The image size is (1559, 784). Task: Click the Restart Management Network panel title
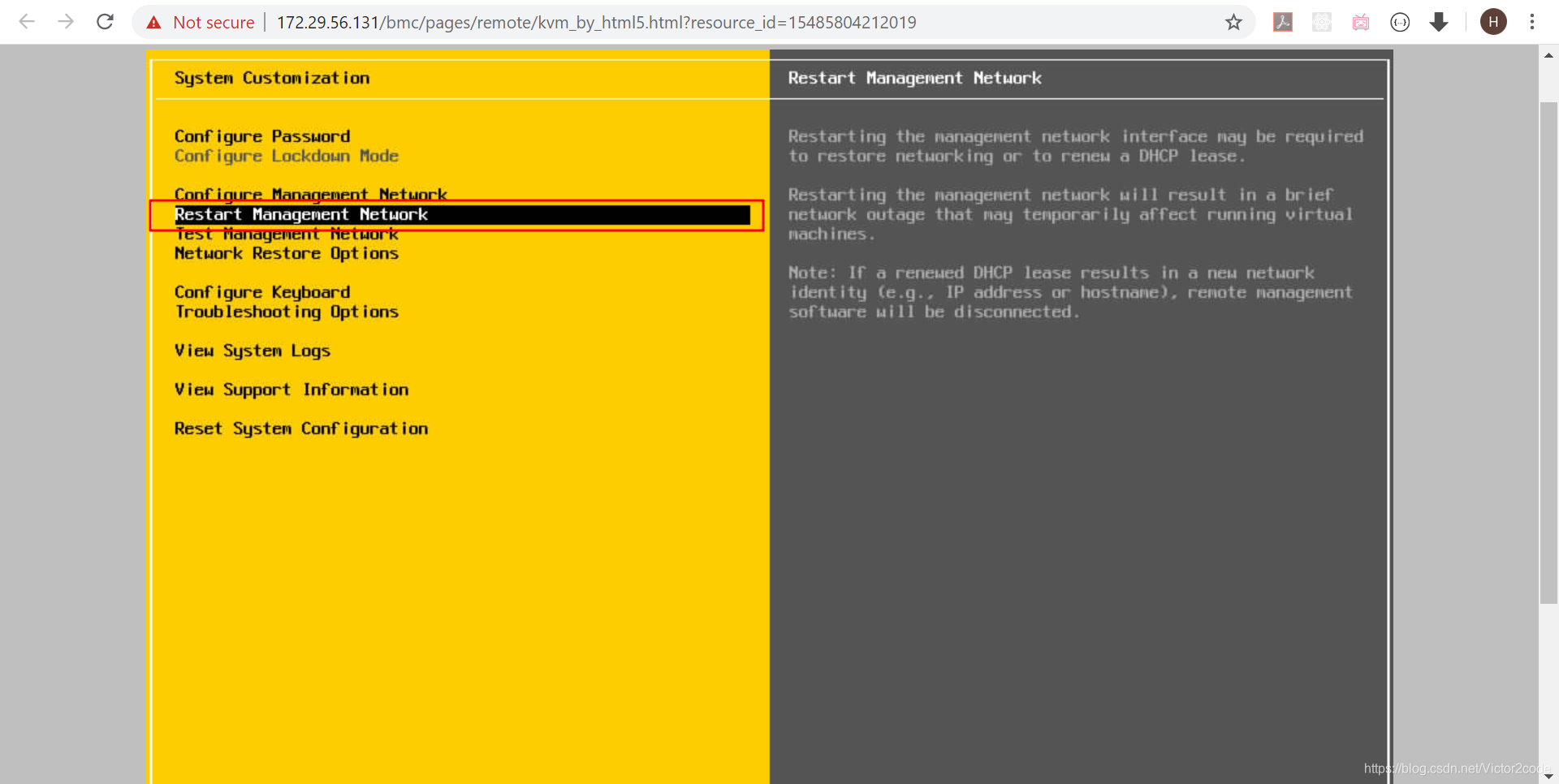(x=914, y=78)
